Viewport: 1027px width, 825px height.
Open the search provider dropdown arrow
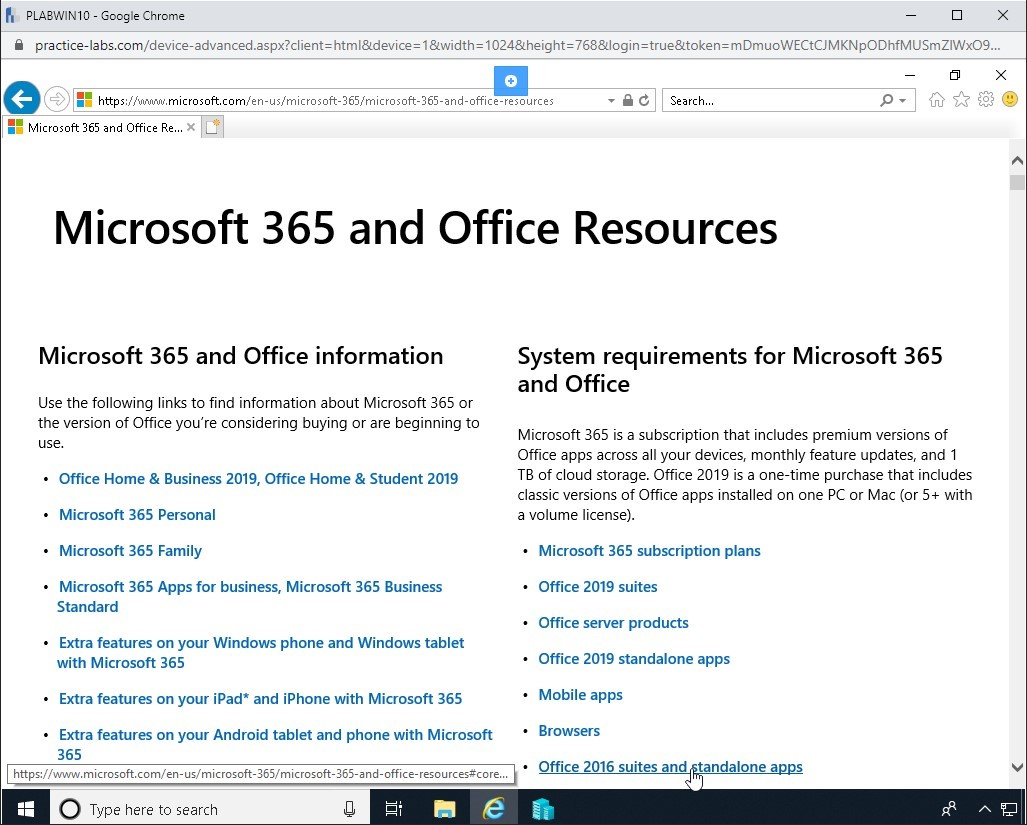(x=903, y=100)
